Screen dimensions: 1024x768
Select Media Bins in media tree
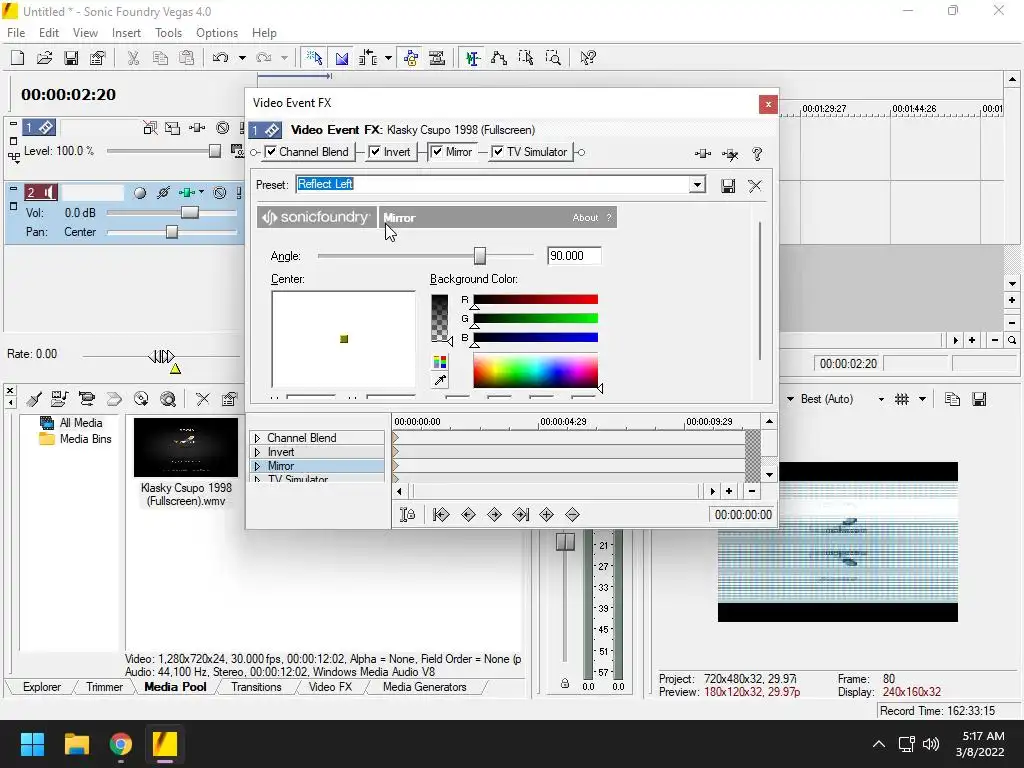(x=86, y=439)
